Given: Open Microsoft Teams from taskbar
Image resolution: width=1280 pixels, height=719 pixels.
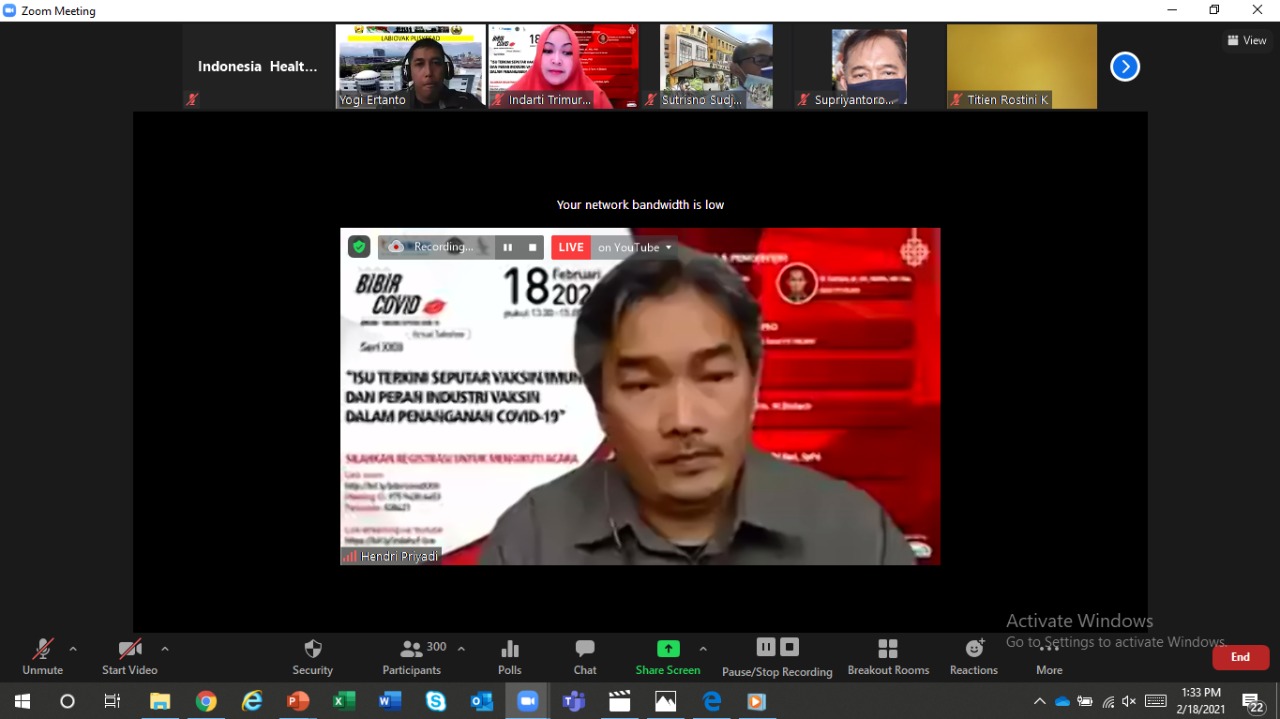Looking at the screenshot, I should 574,701.
